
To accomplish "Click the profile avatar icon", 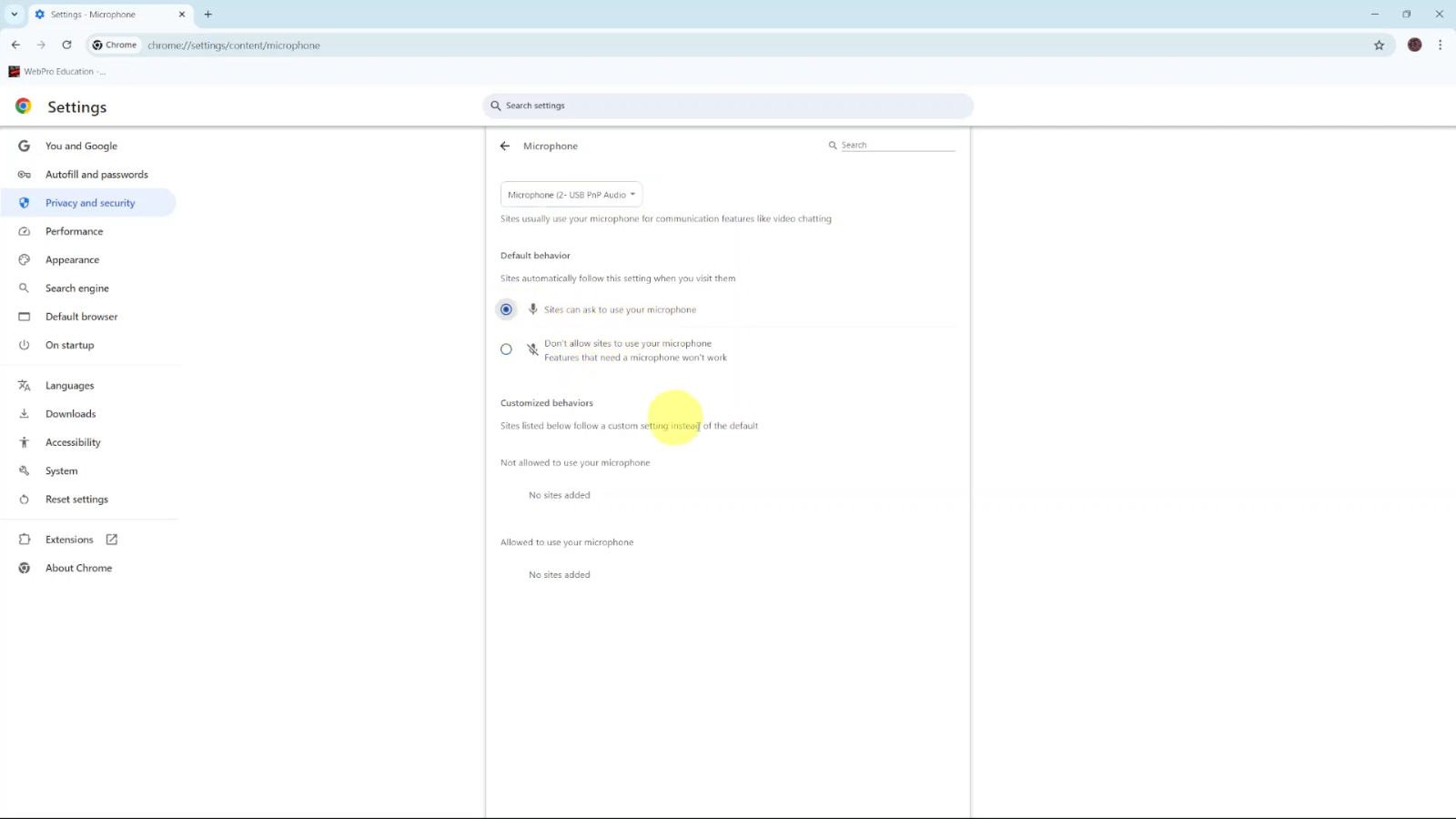I will tap(1414, 45).
